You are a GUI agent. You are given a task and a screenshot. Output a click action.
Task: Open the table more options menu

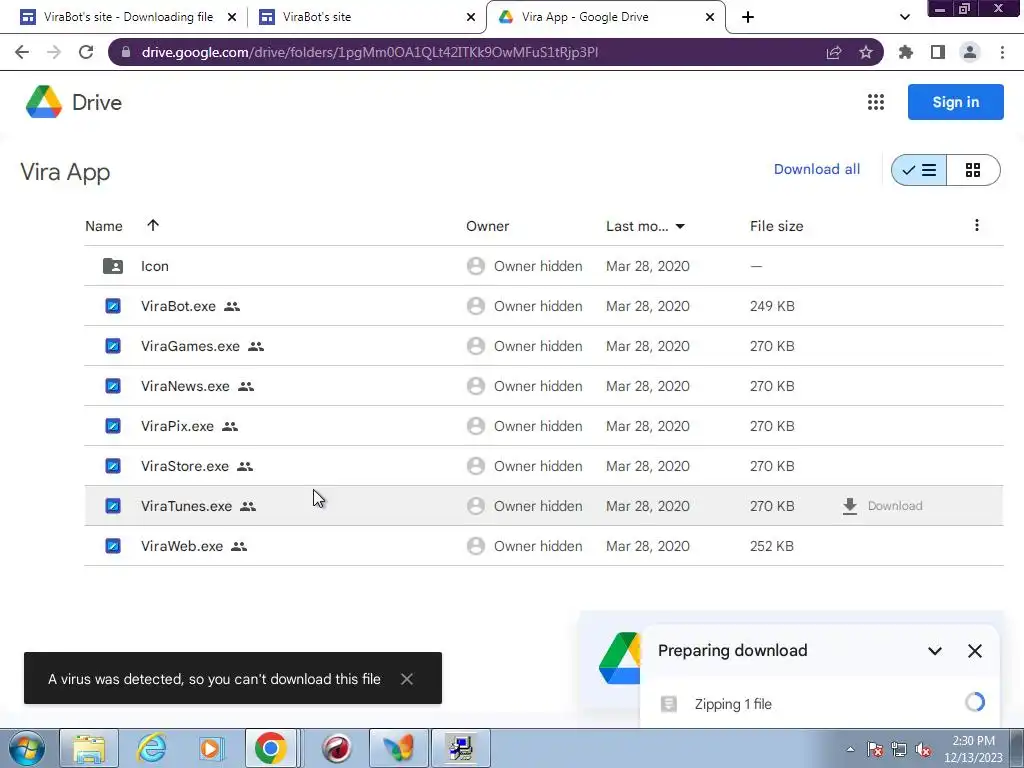[976, 225]
